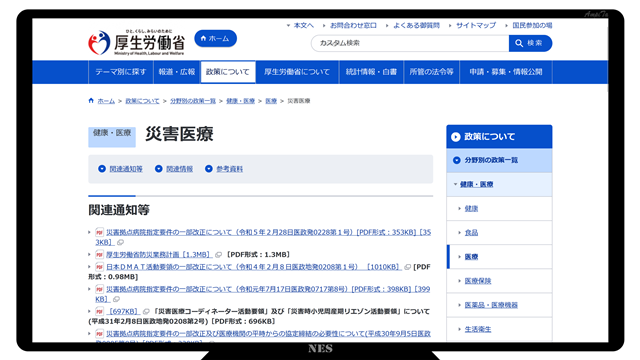Image resolution: width=640 pixels, height=360 pixels.
Task: Click the 厚生労働省 logo
Action: 136,42
